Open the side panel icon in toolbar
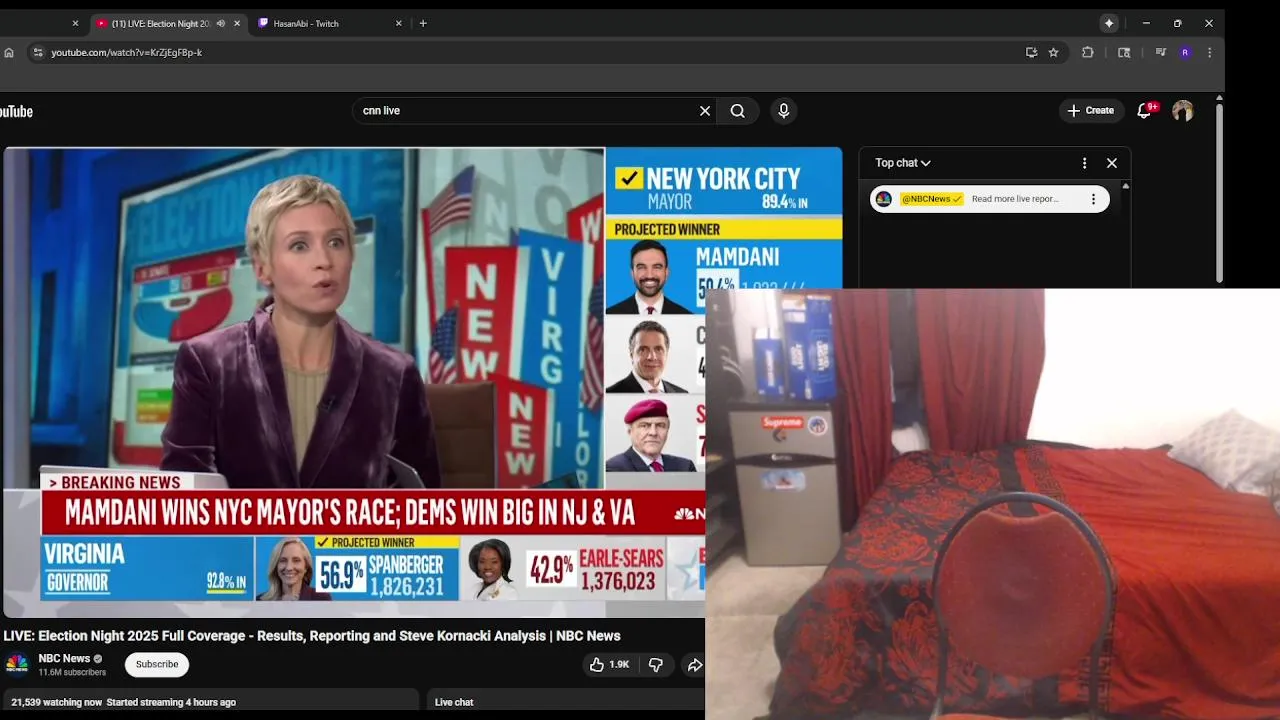 pyautogui.click(x=1124, y=52)
